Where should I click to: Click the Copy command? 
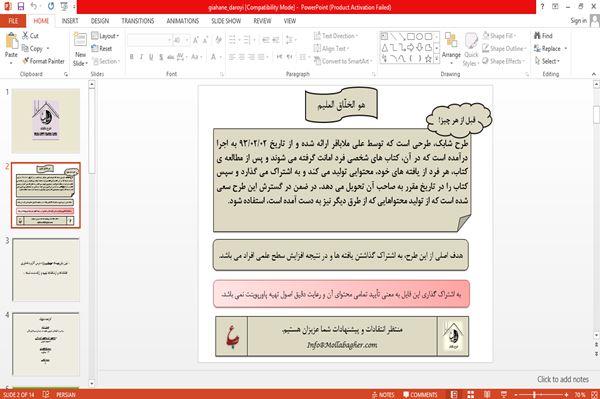[36, 49]
